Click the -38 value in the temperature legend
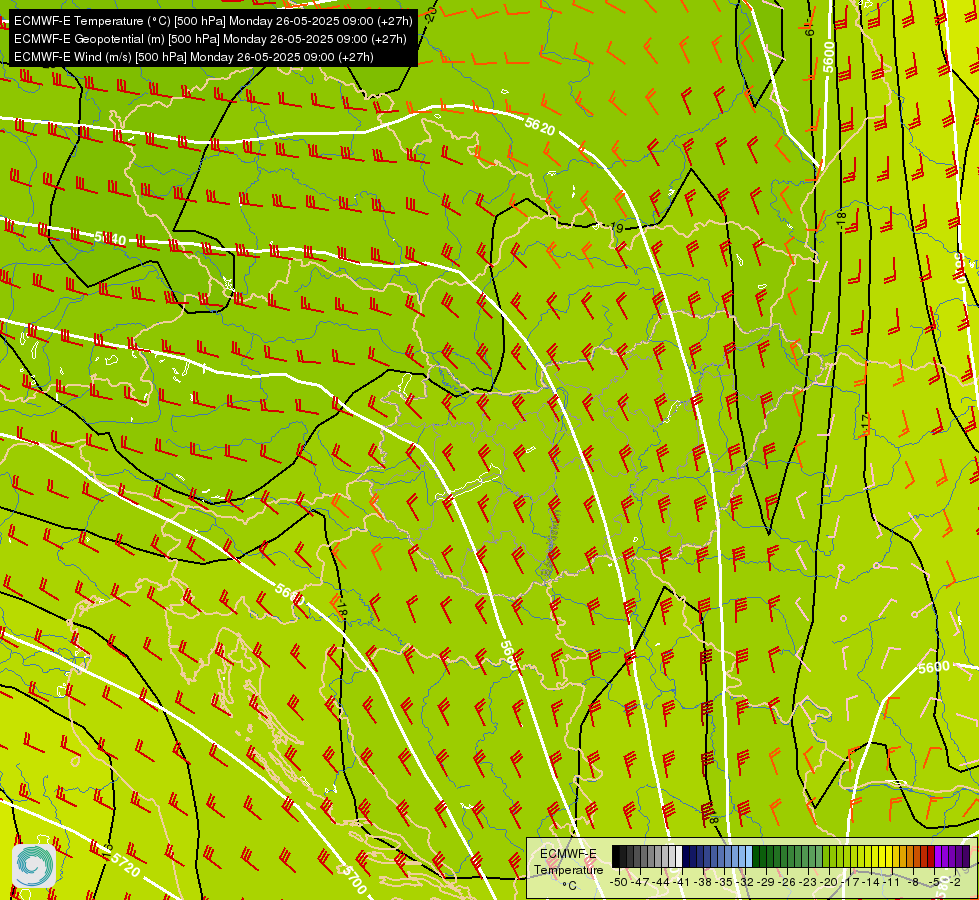The image size is (979, 900). [702, 882]
